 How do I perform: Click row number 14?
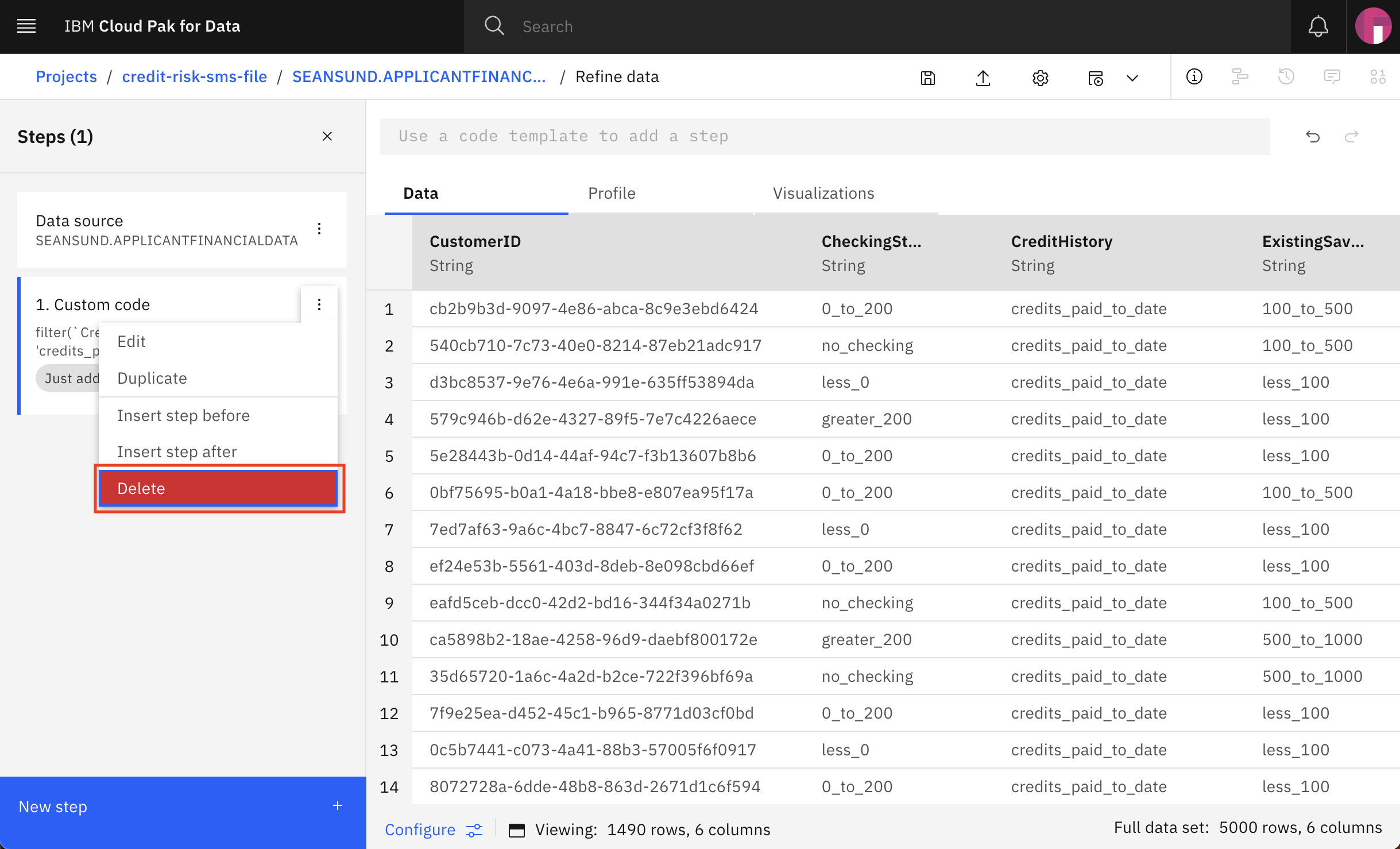(x=389, y=786)
